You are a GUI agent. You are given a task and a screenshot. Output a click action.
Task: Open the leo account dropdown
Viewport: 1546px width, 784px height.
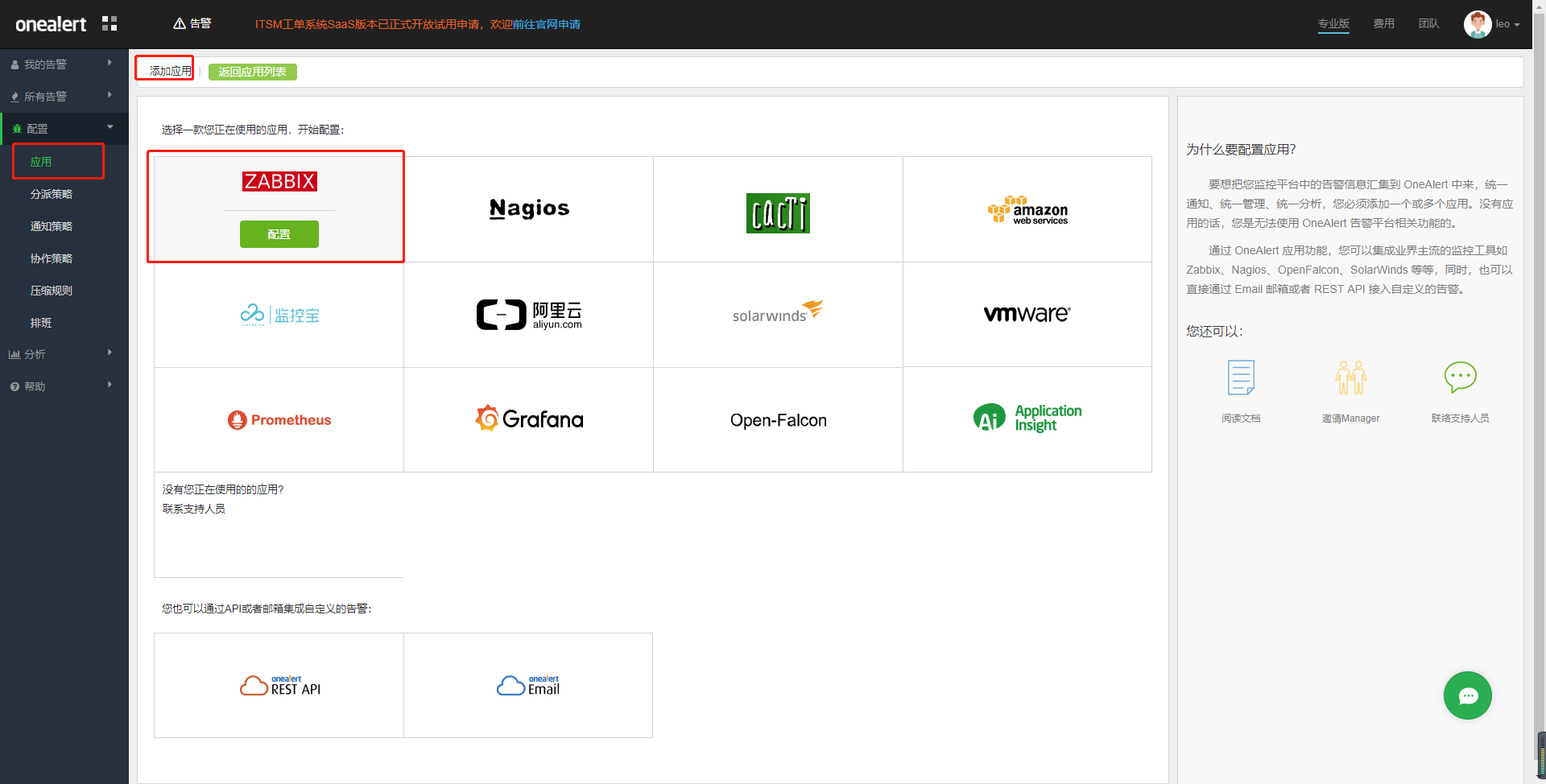[x=1507, y=24]
